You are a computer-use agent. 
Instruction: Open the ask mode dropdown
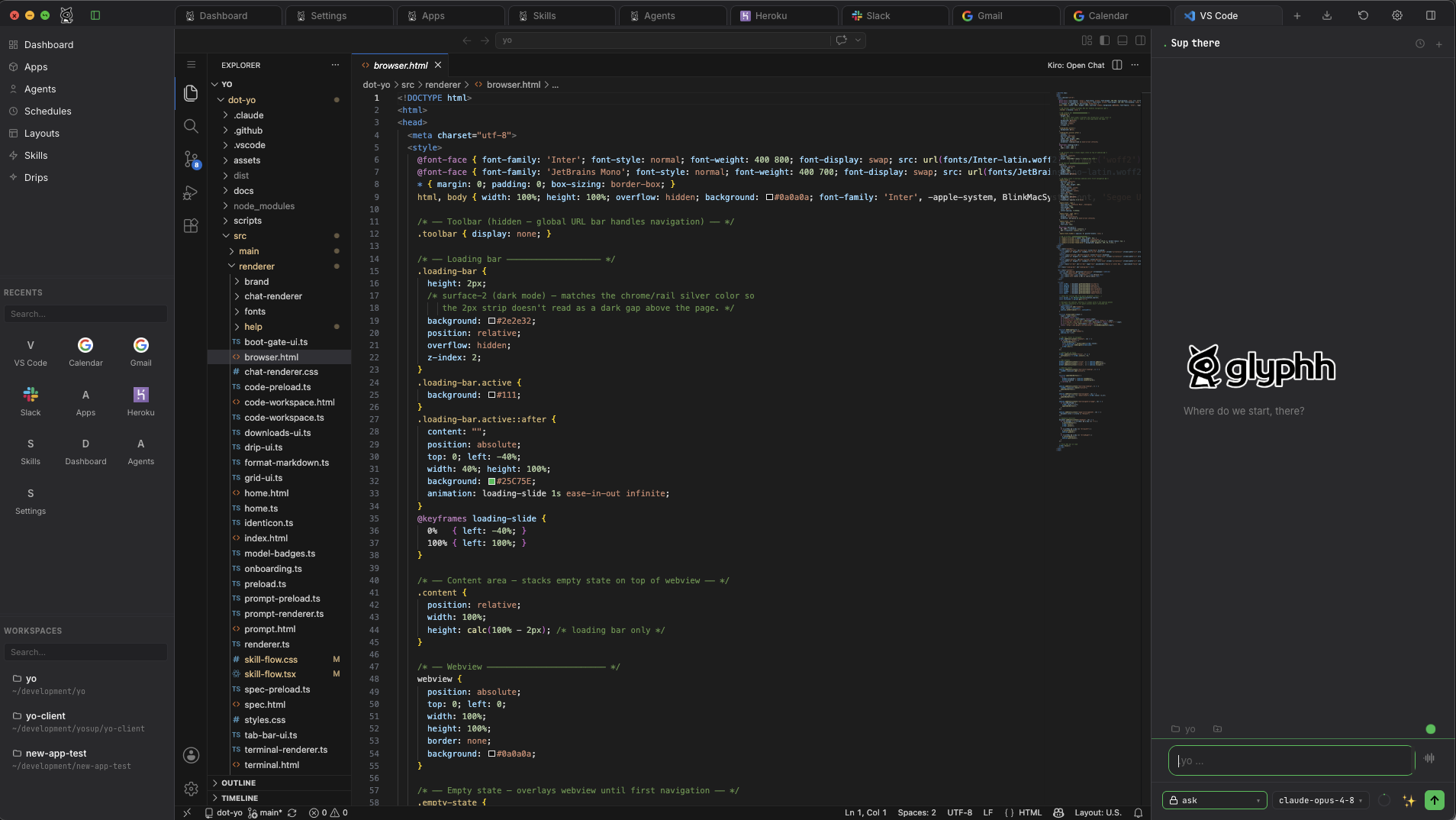tap(1215, 800)
